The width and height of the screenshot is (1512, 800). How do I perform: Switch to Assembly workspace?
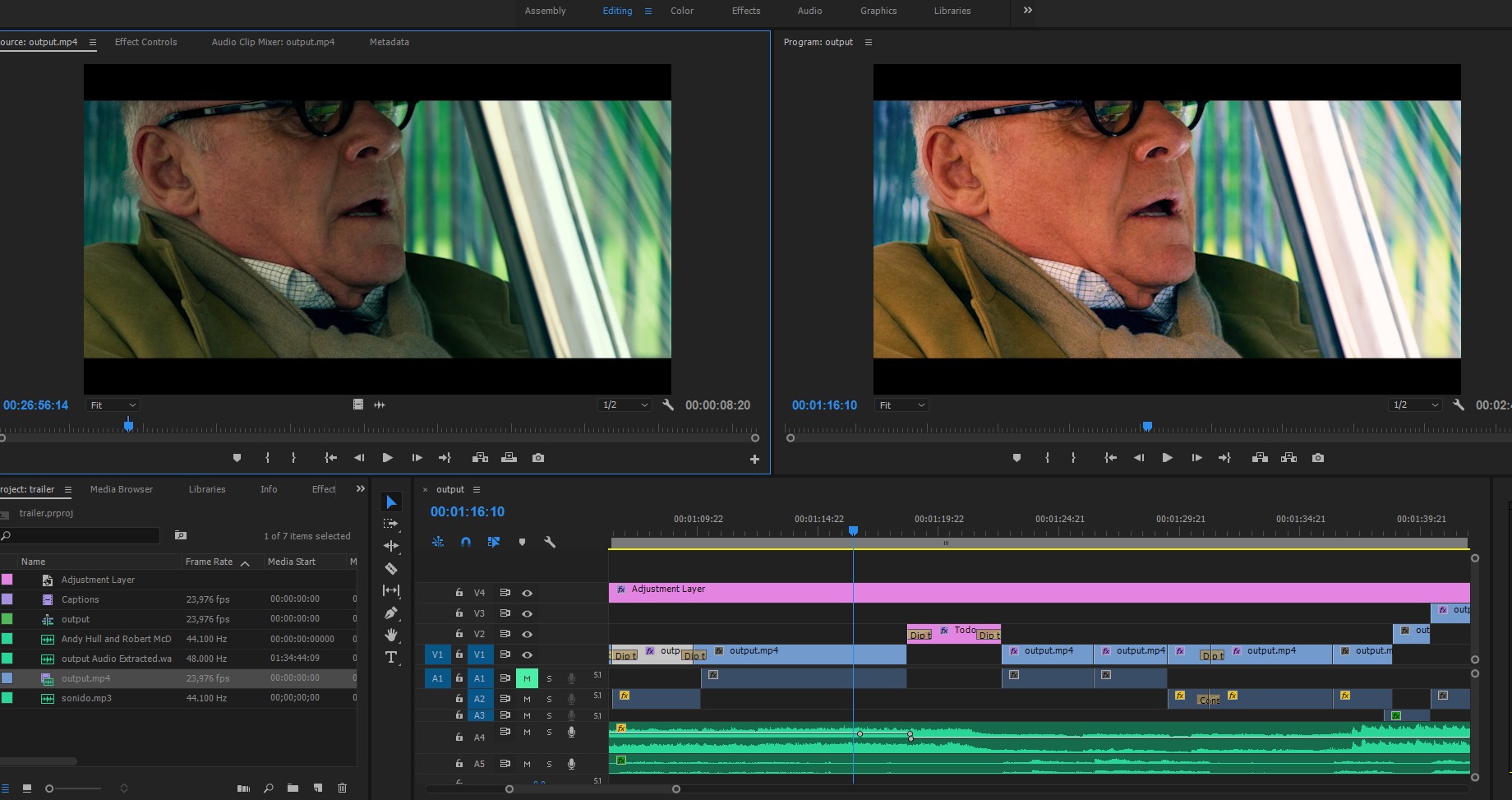[x=546, y=11]
